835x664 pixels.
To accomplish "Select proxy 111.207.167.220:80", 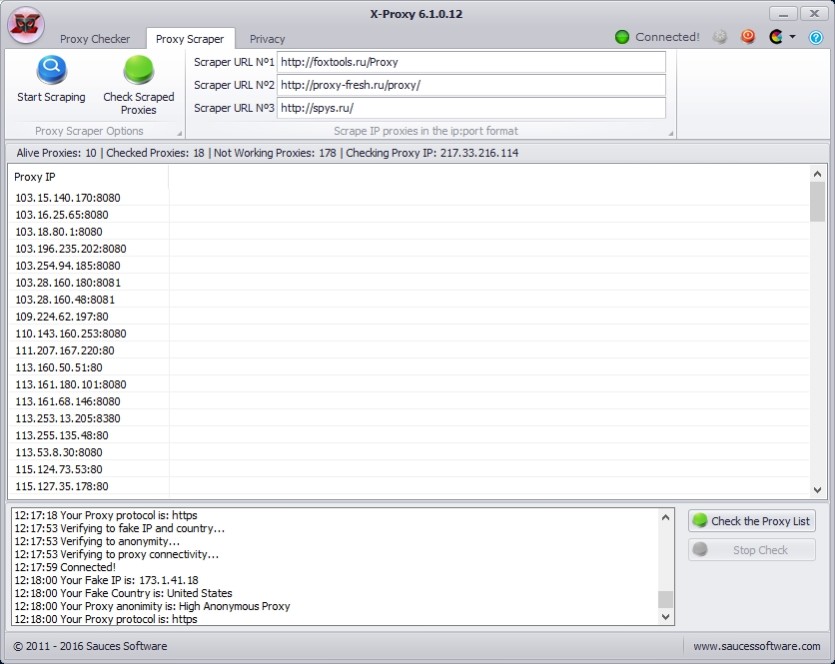I will pos(65,350).
